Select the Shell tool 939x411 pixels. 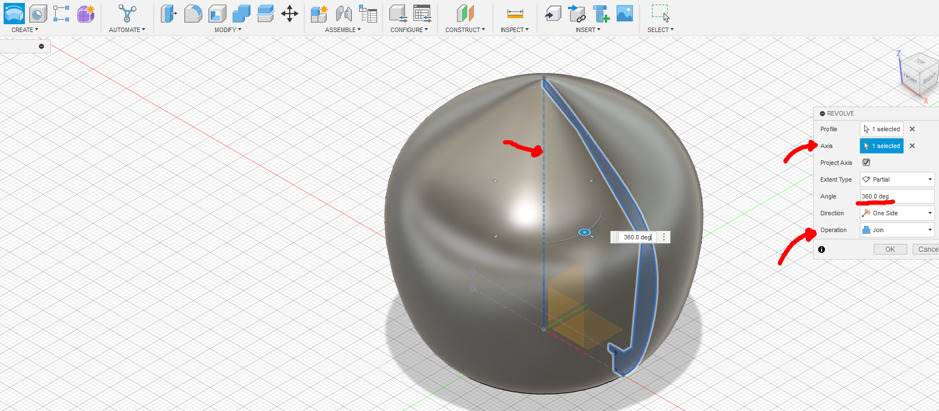pos(217,13)
